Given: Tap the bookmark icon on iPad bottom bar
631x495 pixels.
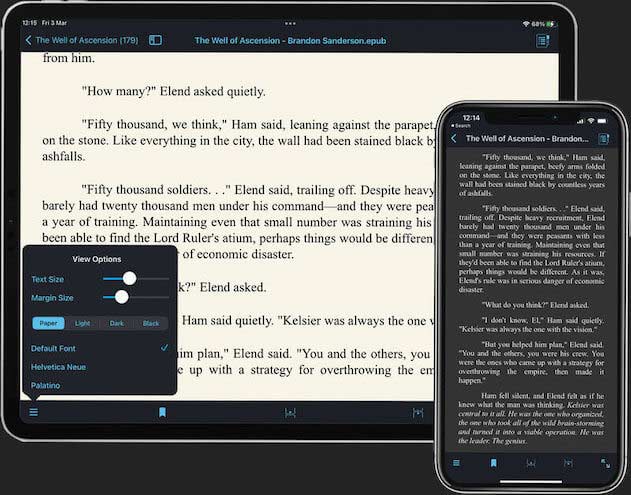Looking at the screenshot, I should coord(162,412).
